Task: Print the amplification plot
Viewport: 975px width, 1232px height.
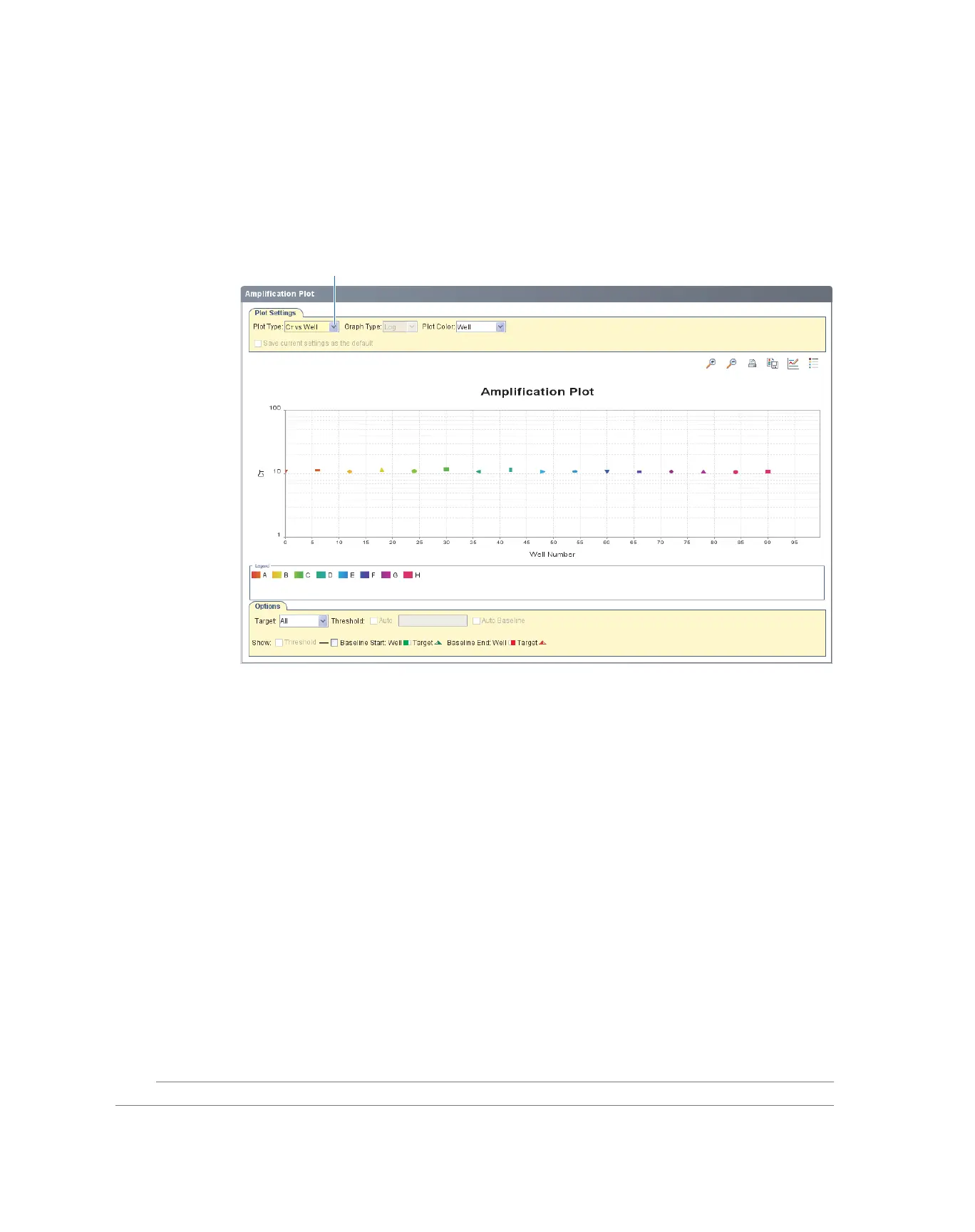Action: point(752,364)
